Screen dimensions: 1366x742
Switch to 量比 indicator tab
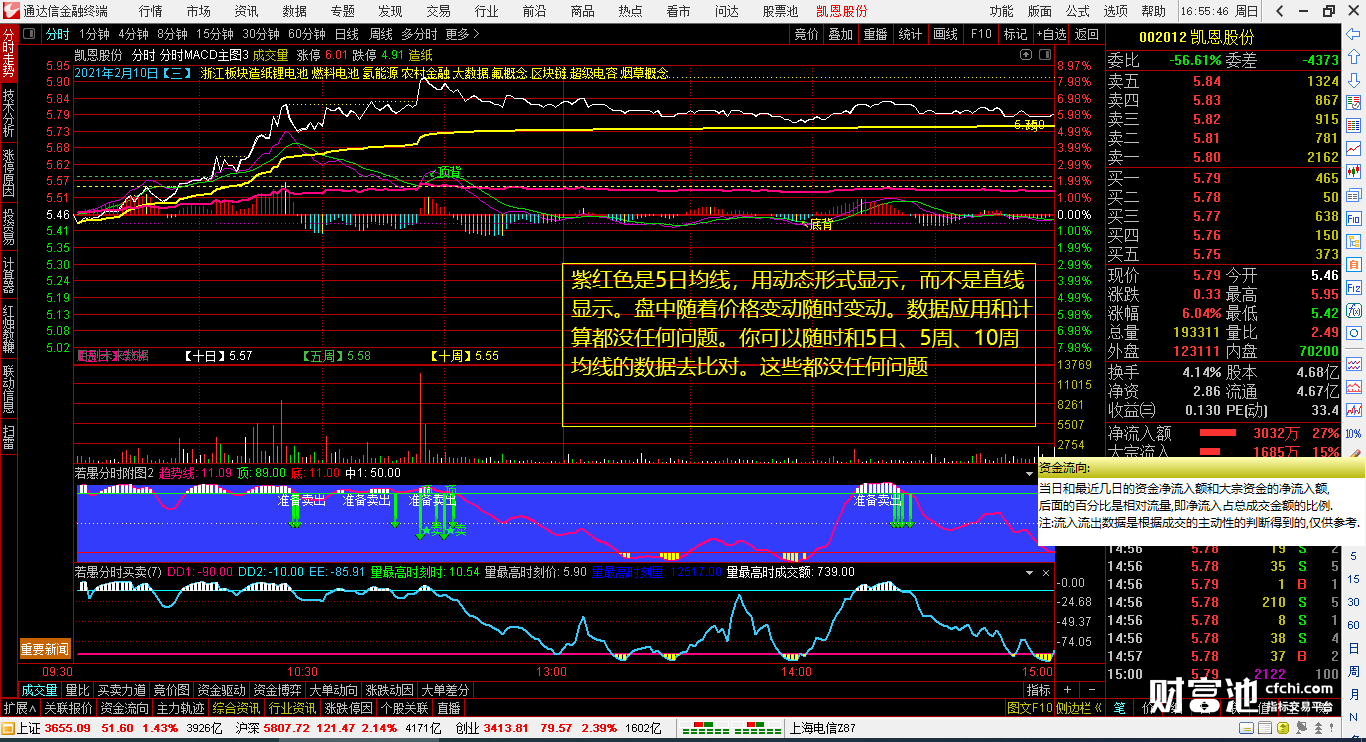[77, 689]
